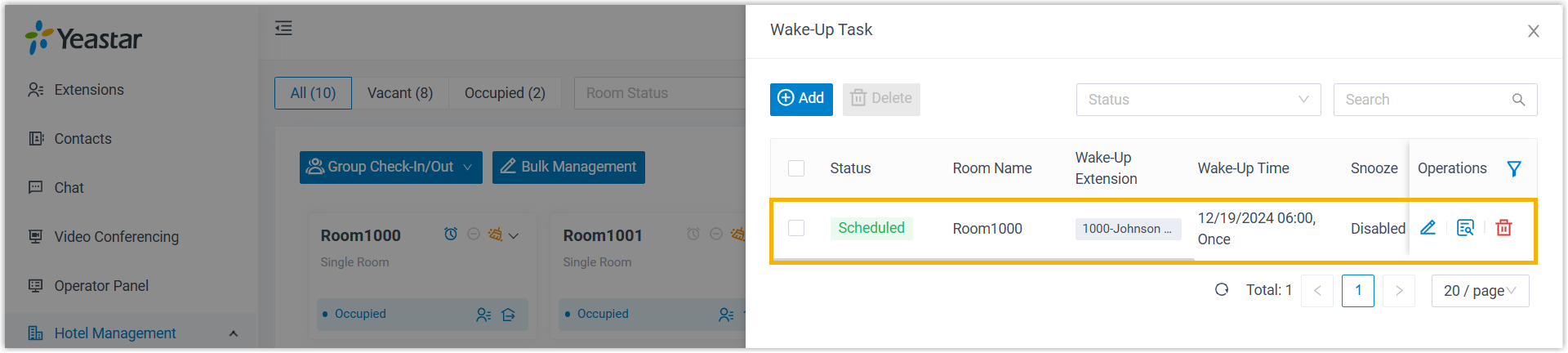Click the Add button
Viewport: 1568px width, 353px height.
(x=801, y=99)
